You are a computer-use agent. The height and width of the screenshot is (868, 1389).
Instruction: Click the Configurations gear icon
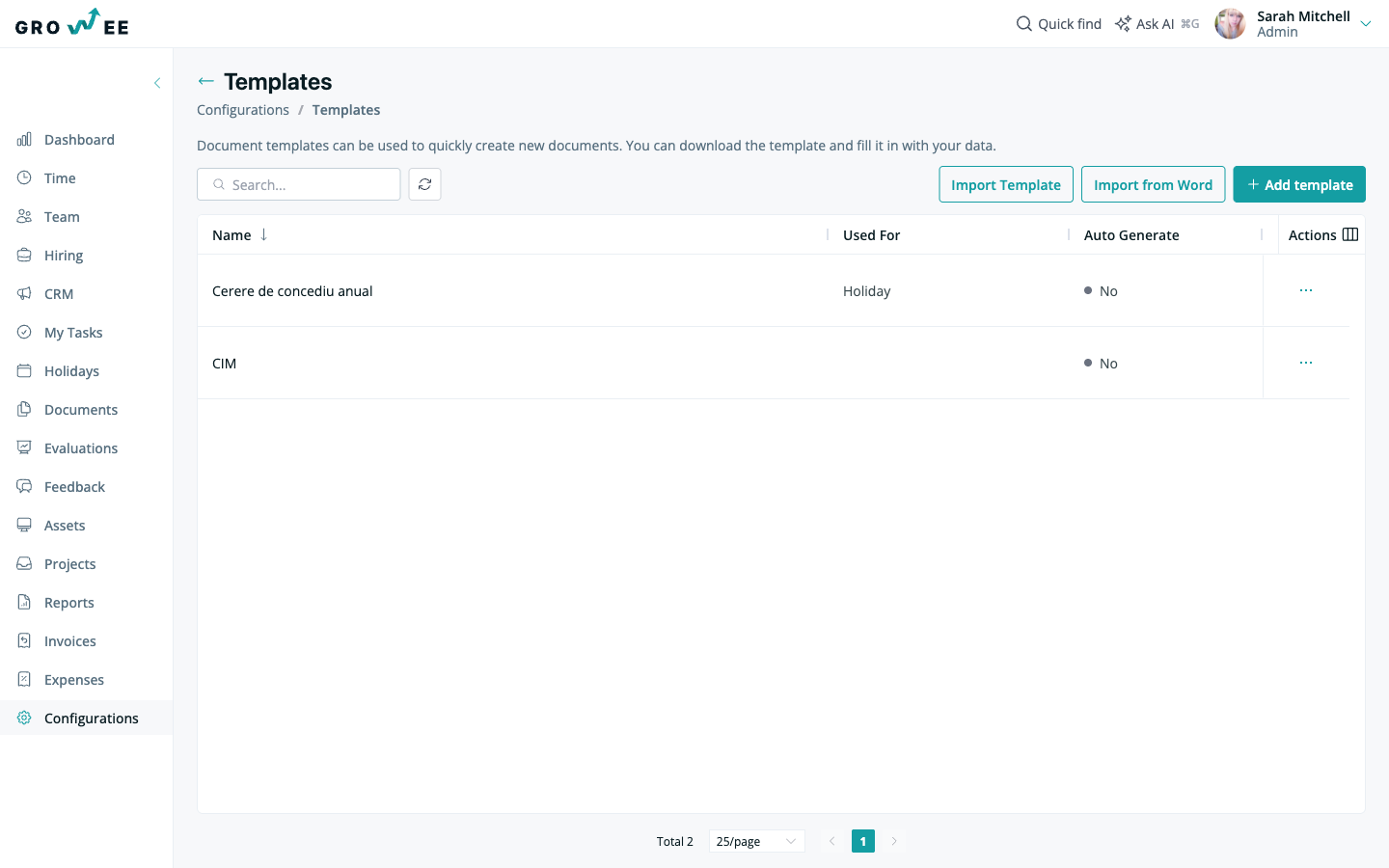pyautogui.click(x=24, y=718)
